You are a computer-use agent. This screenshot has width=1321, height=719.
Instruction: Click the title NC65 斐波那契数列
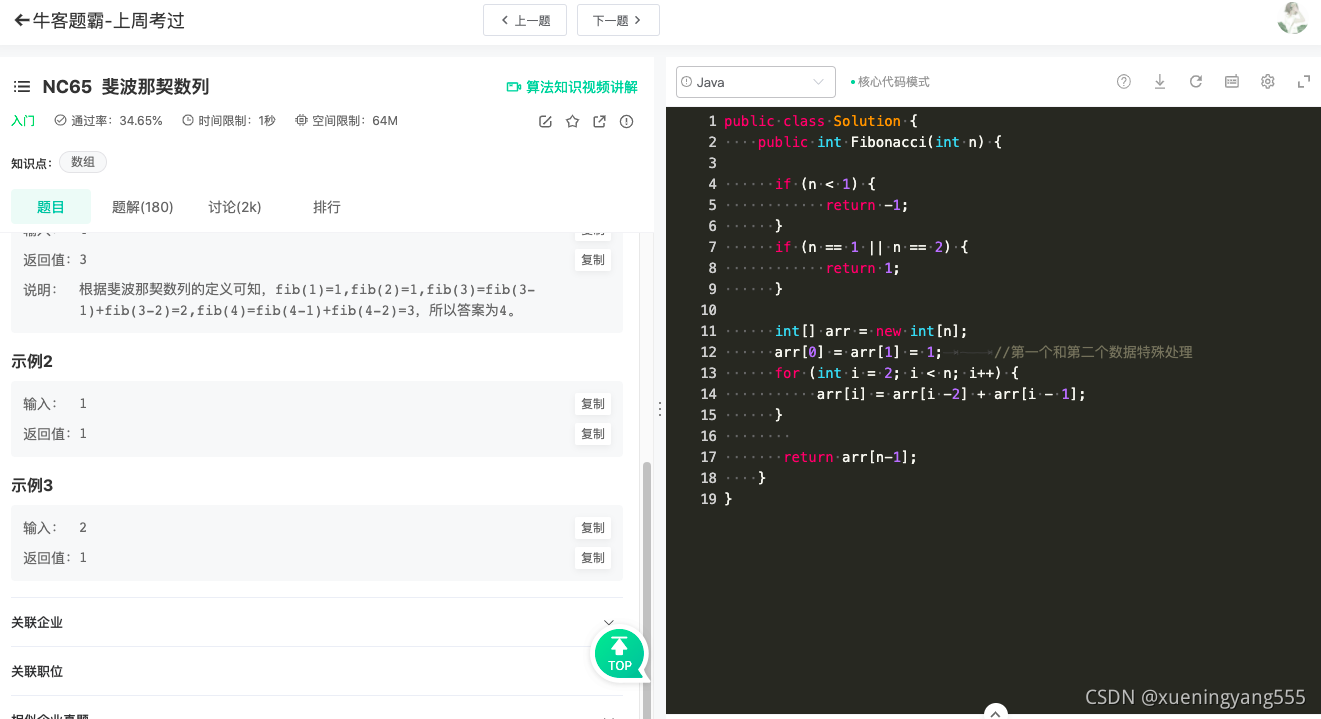click(126, 87)
